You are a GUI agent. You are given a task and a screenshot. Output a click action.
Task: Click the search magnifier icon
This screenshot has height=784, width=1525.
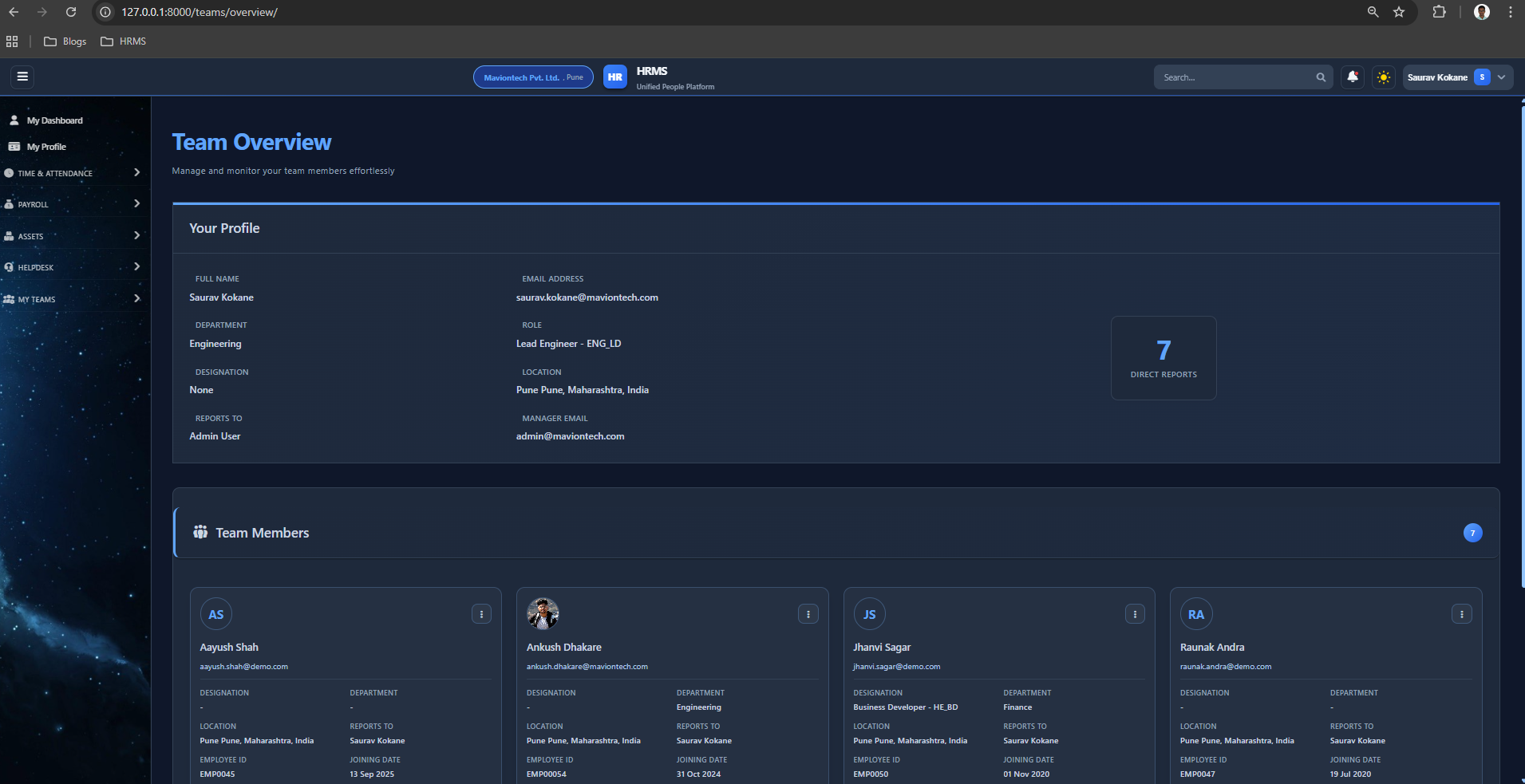tap(1321, 77)
